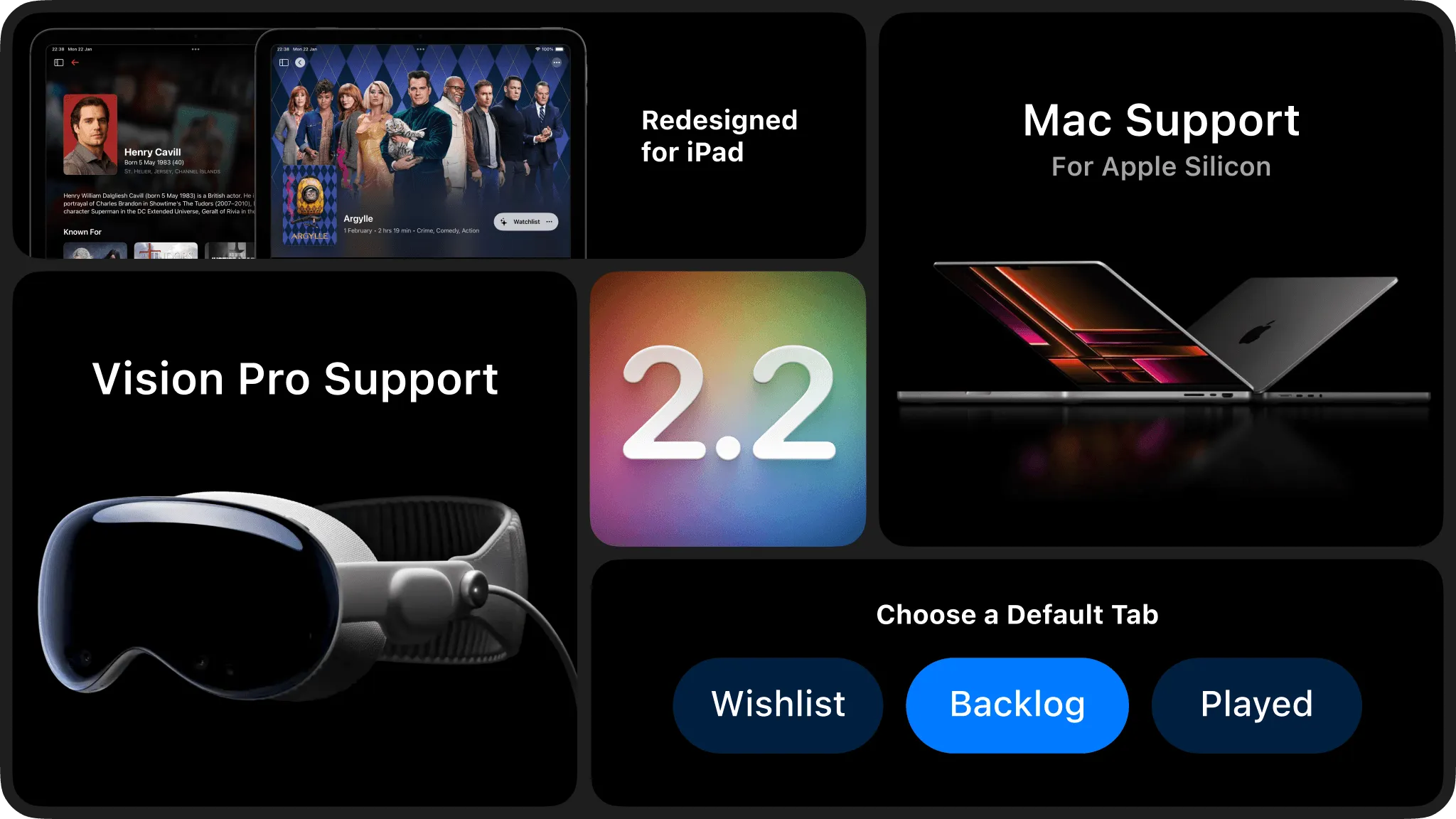This screenshot has height=819, width=1456.
Task: Click the version 2.2 app icon
Action: pos(728,409)
